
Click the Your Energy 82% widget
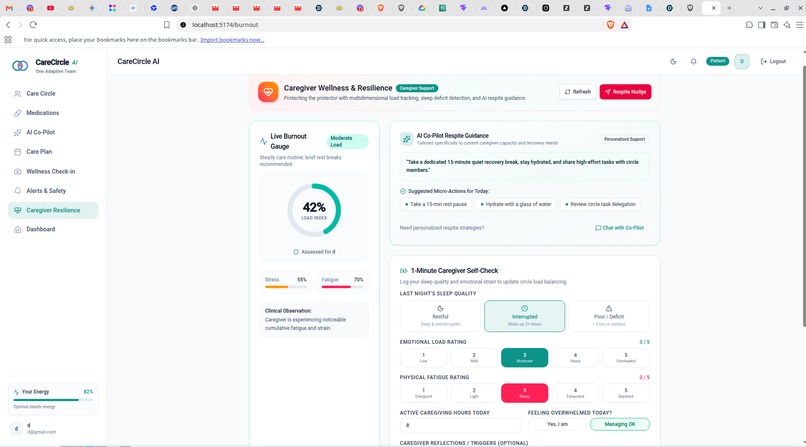pos(53,399)
